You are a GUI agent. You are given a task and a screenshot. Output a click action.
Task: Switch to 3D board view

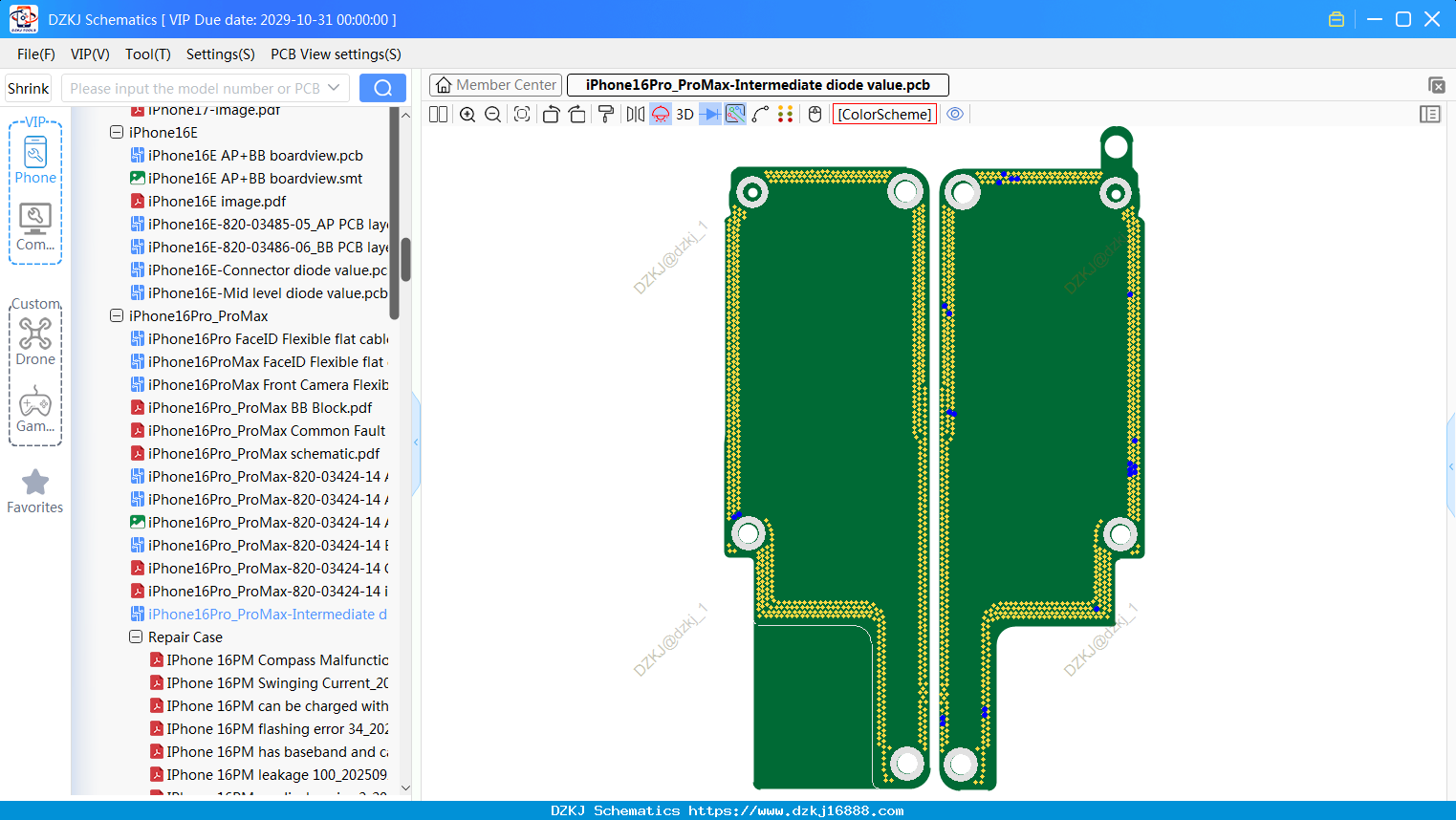point(685,115)
